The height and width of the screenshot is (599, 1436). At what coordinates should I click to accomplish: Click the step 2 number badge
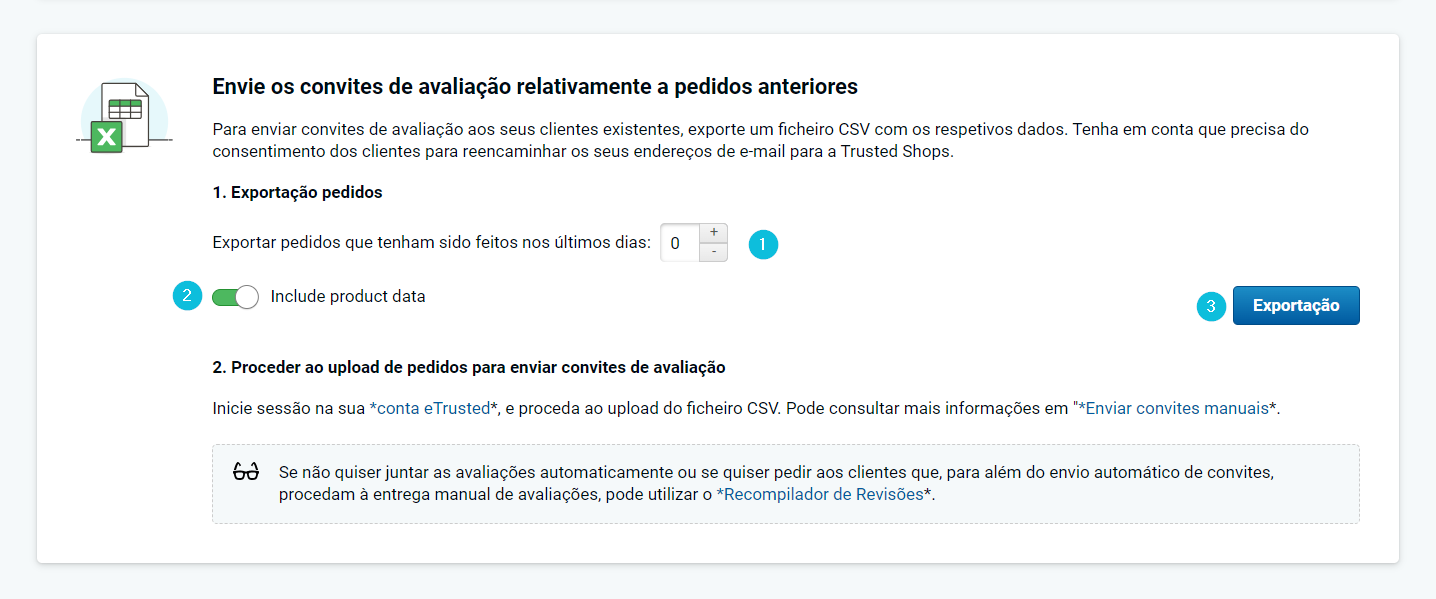coord(187,296)
